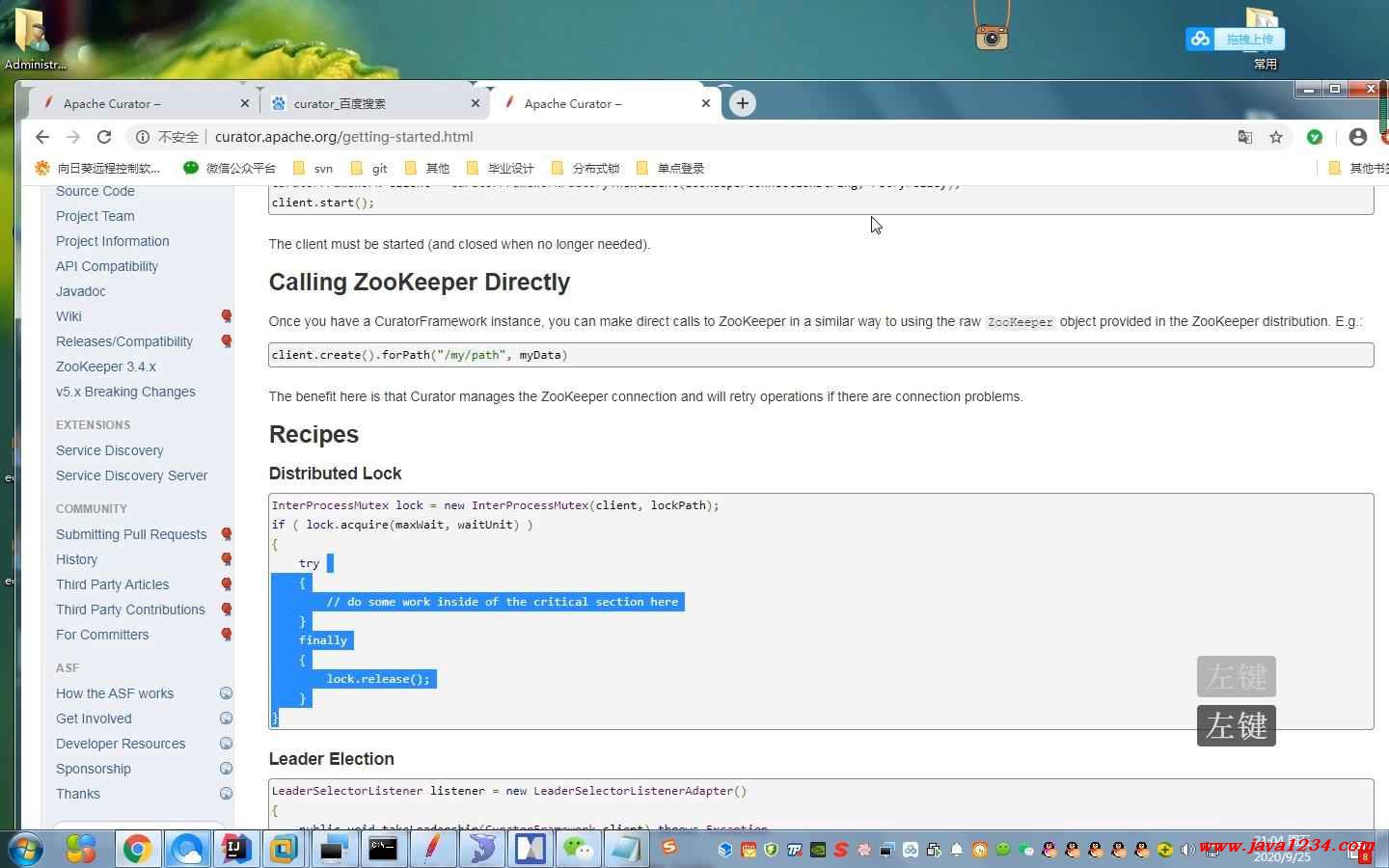Switch to the inactive Apache Curator tab

[x=145, y=103]
